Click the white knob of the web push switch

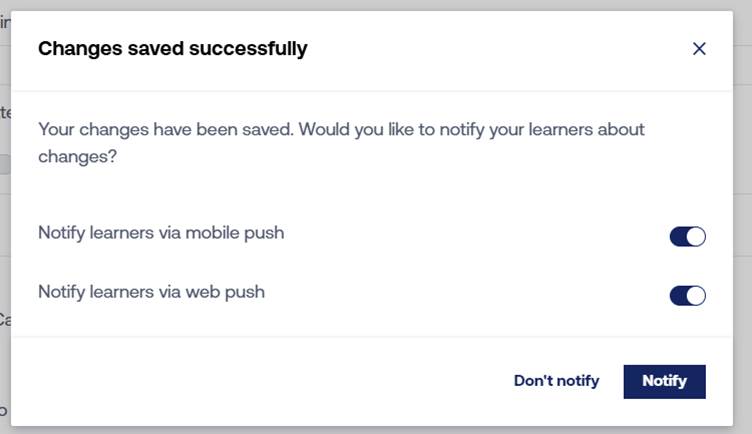click(x=696, y=296)
